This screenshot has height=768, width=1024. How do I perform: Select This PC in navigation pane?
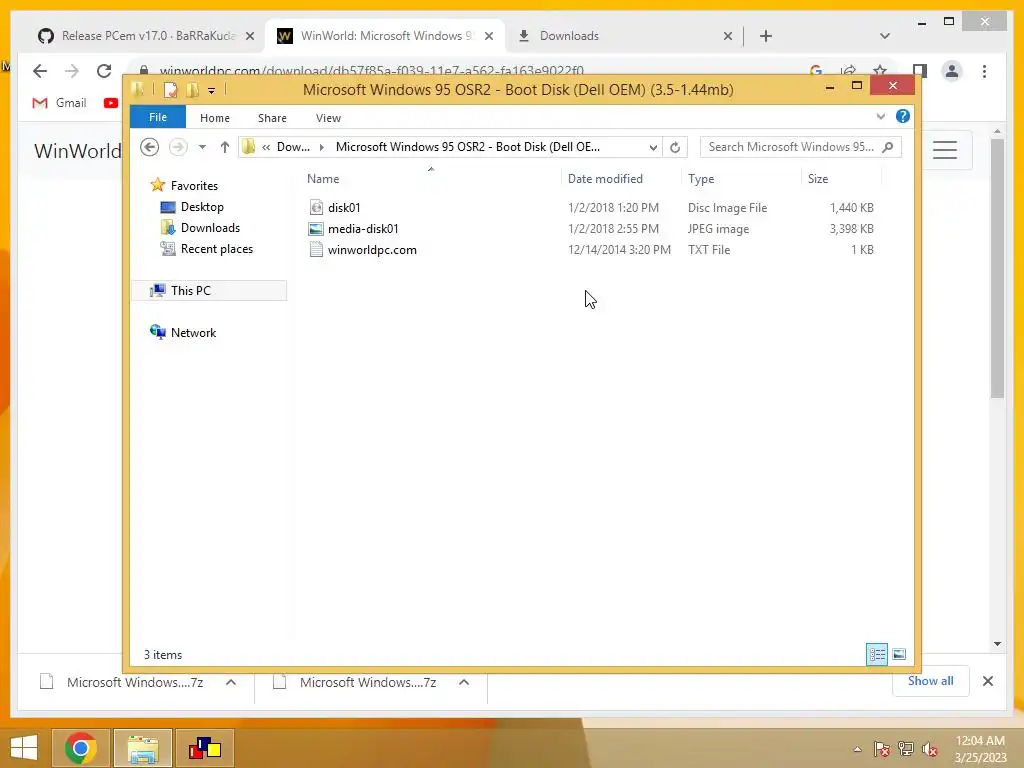209,291
